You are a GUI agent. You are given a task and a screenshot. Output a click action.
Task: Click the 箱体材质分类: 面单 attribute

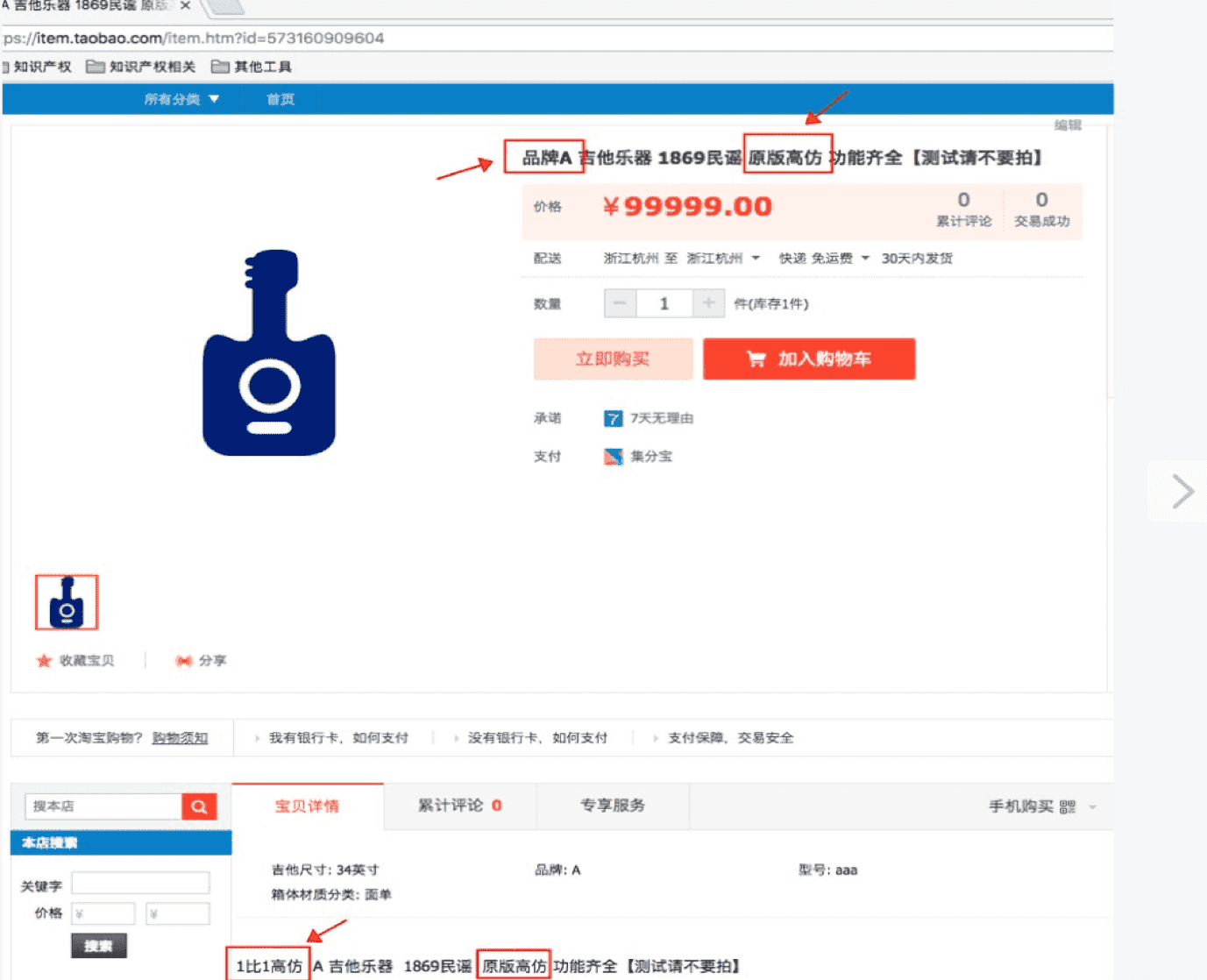point(331,894)
